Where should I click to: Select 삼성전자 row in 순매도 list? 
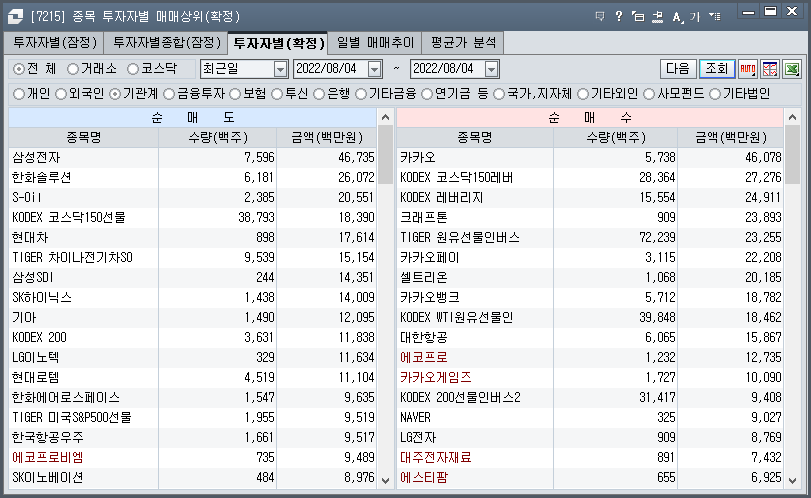click(192, 158)
